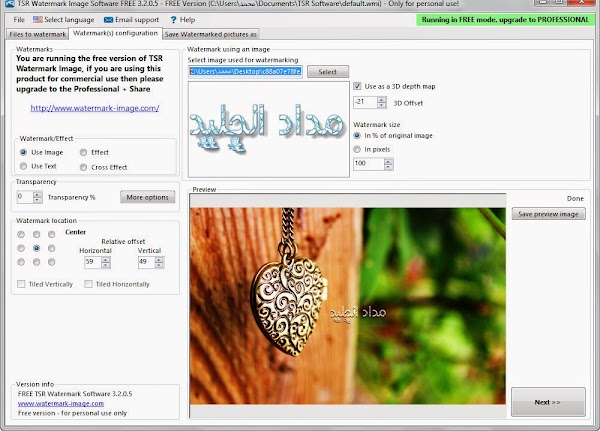This screenshot has width=600, height=431.
Task: Toggle Use as a 3D depth map
Action: [x=357, y=86]
